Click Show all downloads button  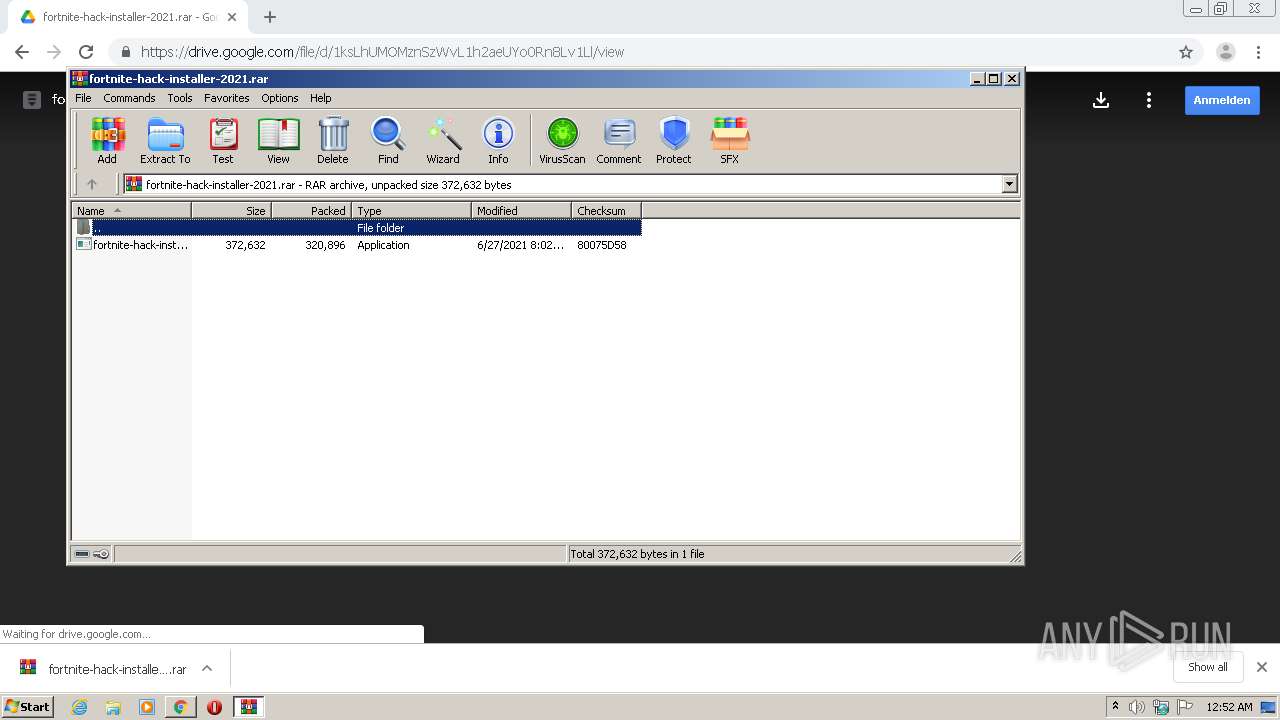1207,667
